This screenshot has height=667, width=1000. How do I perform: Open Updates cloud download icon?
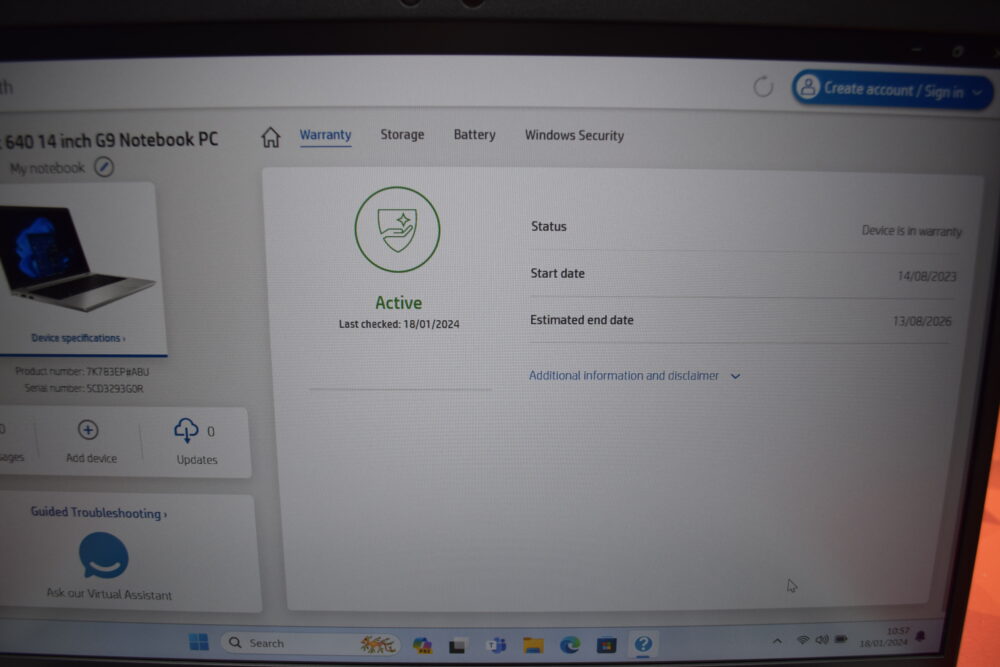(x=186, y=430)
